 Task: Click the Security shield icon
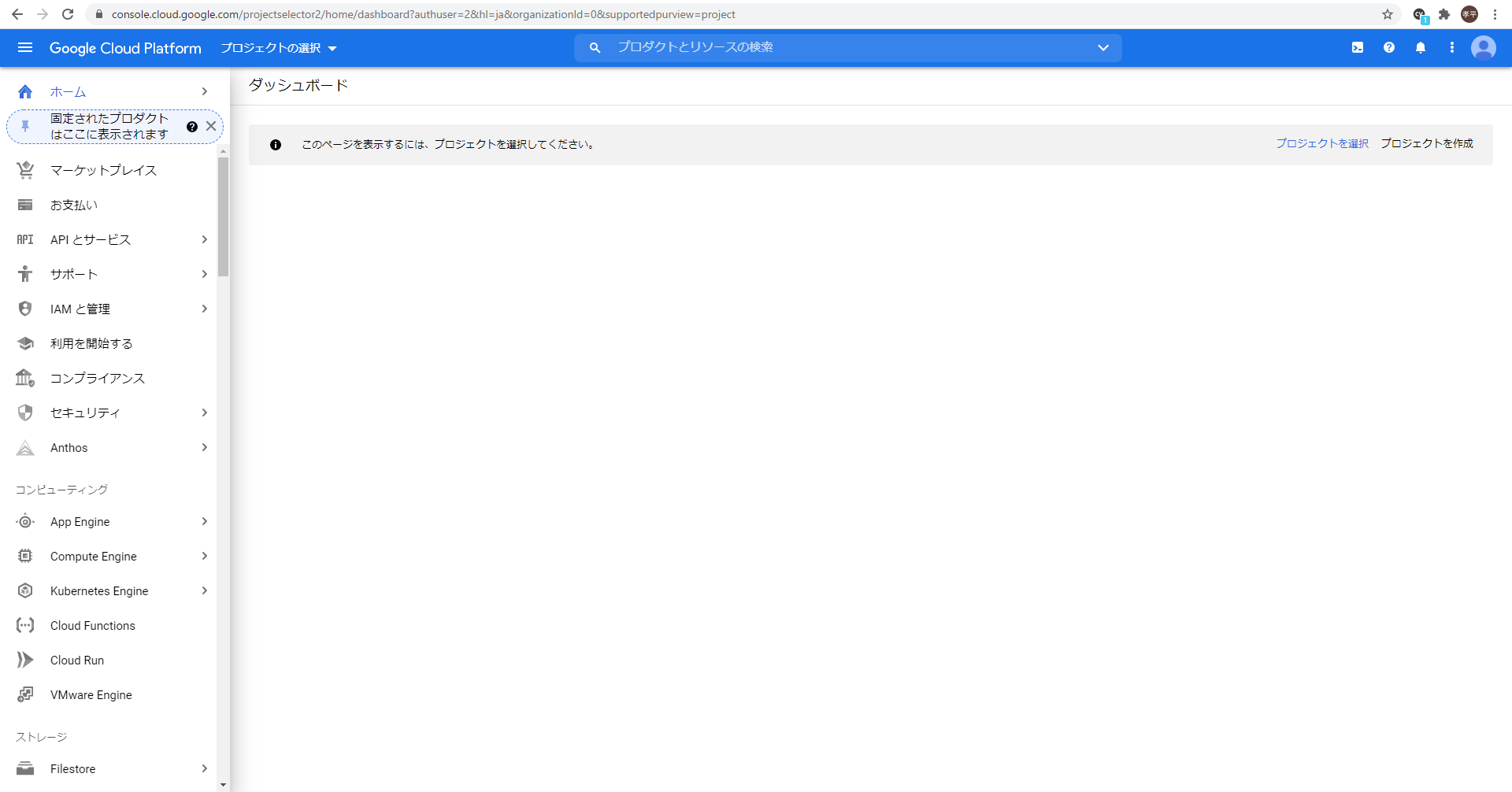tap(25, 413)
